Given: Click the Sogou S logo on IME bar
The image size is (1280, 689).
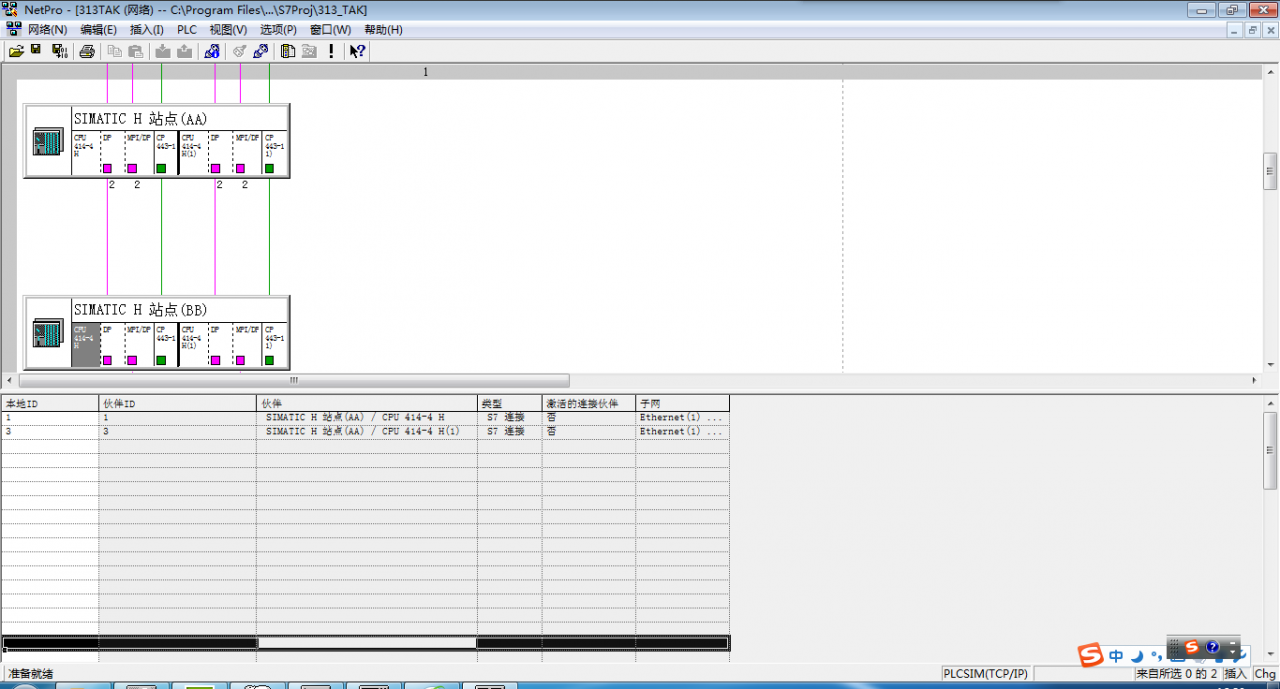Looking at the screenshot, I should point(1089,655).
